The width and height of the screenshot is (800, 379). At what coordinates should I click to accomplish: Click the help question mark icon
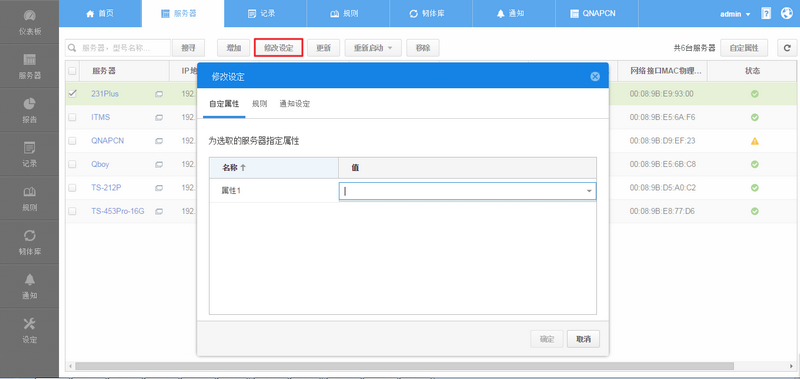[x=766, y=14]
